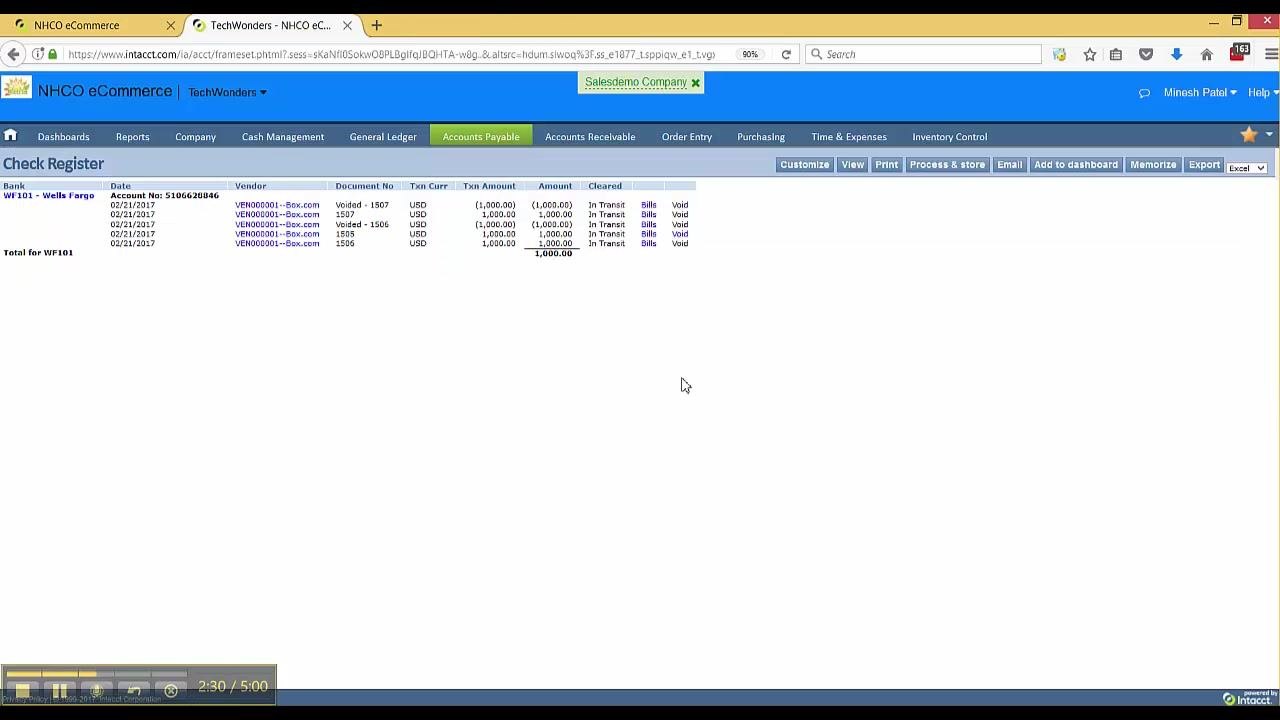Open a new browser tab
Image resolution: width=1280 pixels, height=720 pixels.
click(376, 25)
